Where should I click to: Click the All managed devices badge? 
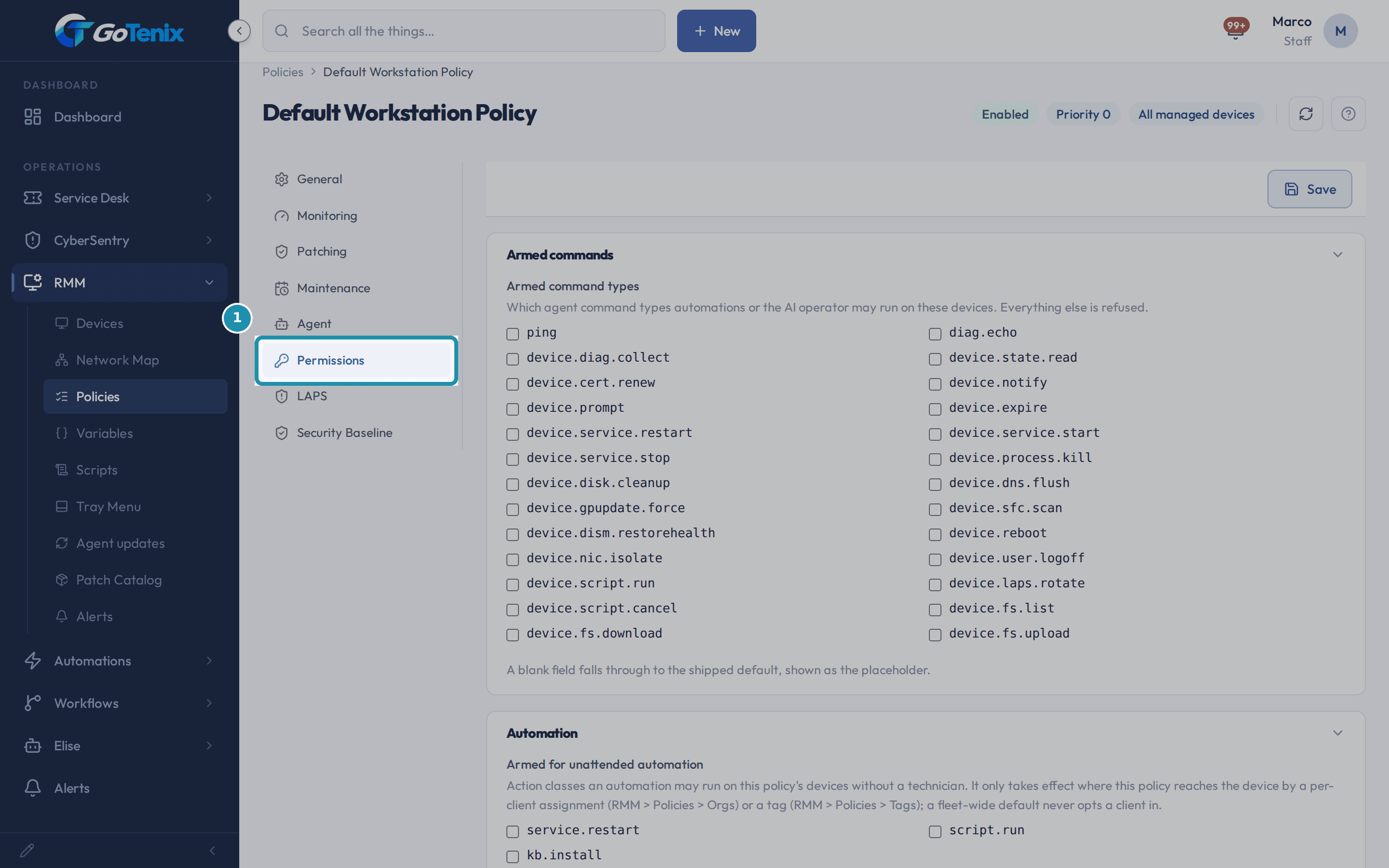[x=1196, y=114]
